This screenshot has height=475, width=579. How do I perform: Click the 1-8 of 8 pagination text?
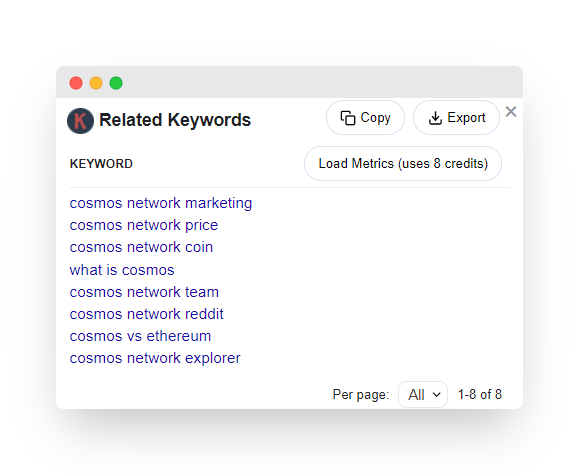pos(480,394)
